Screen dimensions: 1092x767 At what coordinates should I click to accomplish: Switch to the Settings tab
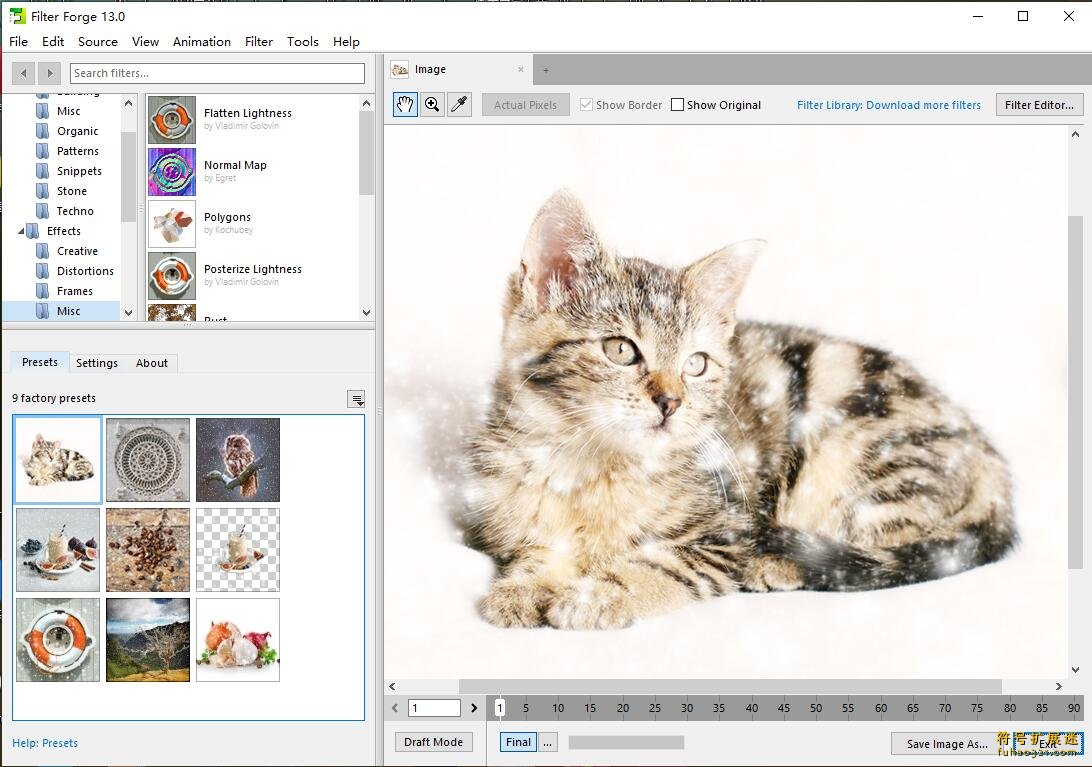click(x=97, y=363)
